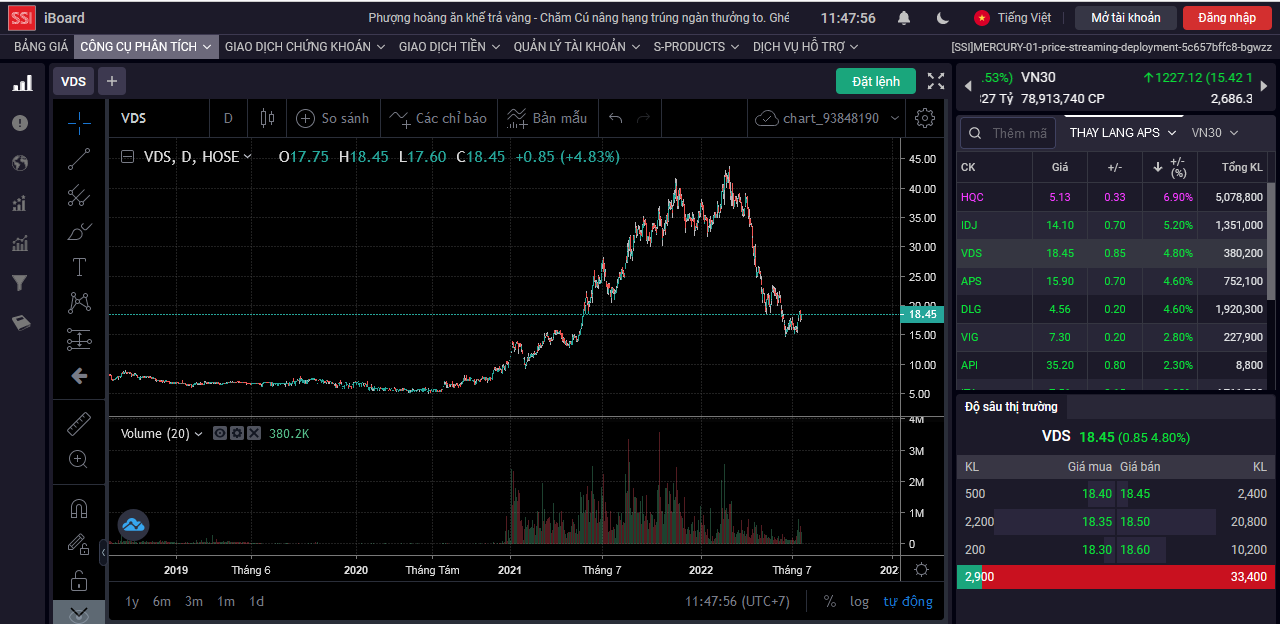
Task: Enter fullscreen chart mode
Action: [936, 81]
